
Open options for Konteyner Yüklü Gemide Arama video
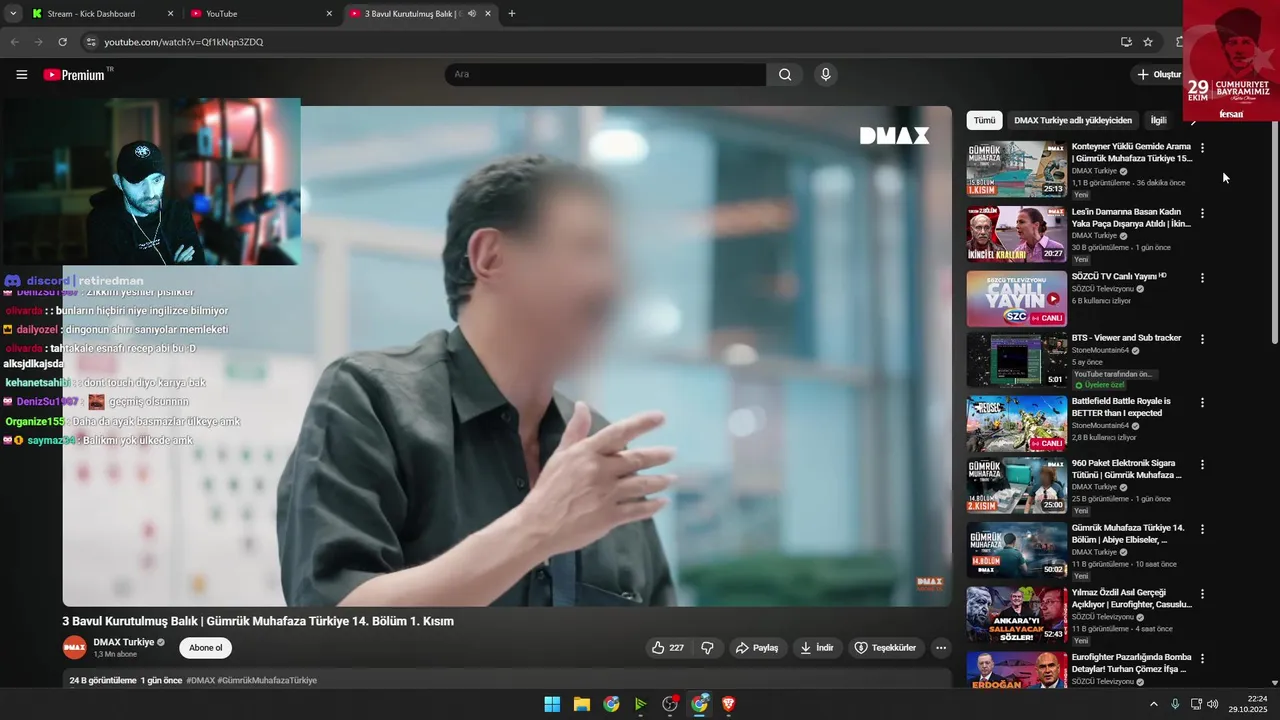click(x=1202, y=148)
